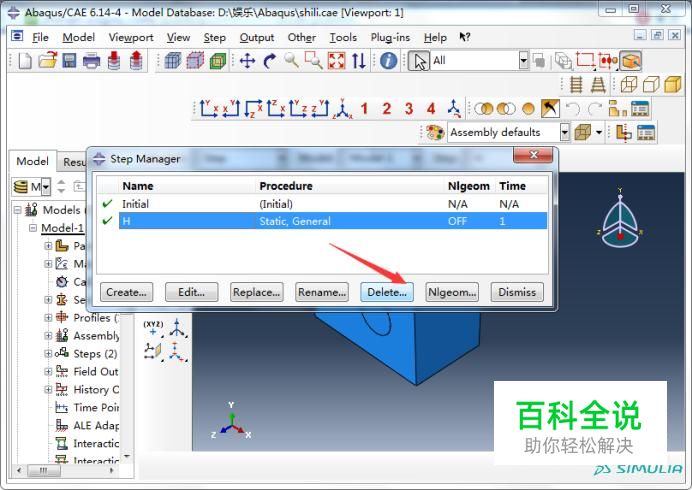Apply custom view number 4
The width and height of the screenshot is (692, 490).
pos(431,109)
